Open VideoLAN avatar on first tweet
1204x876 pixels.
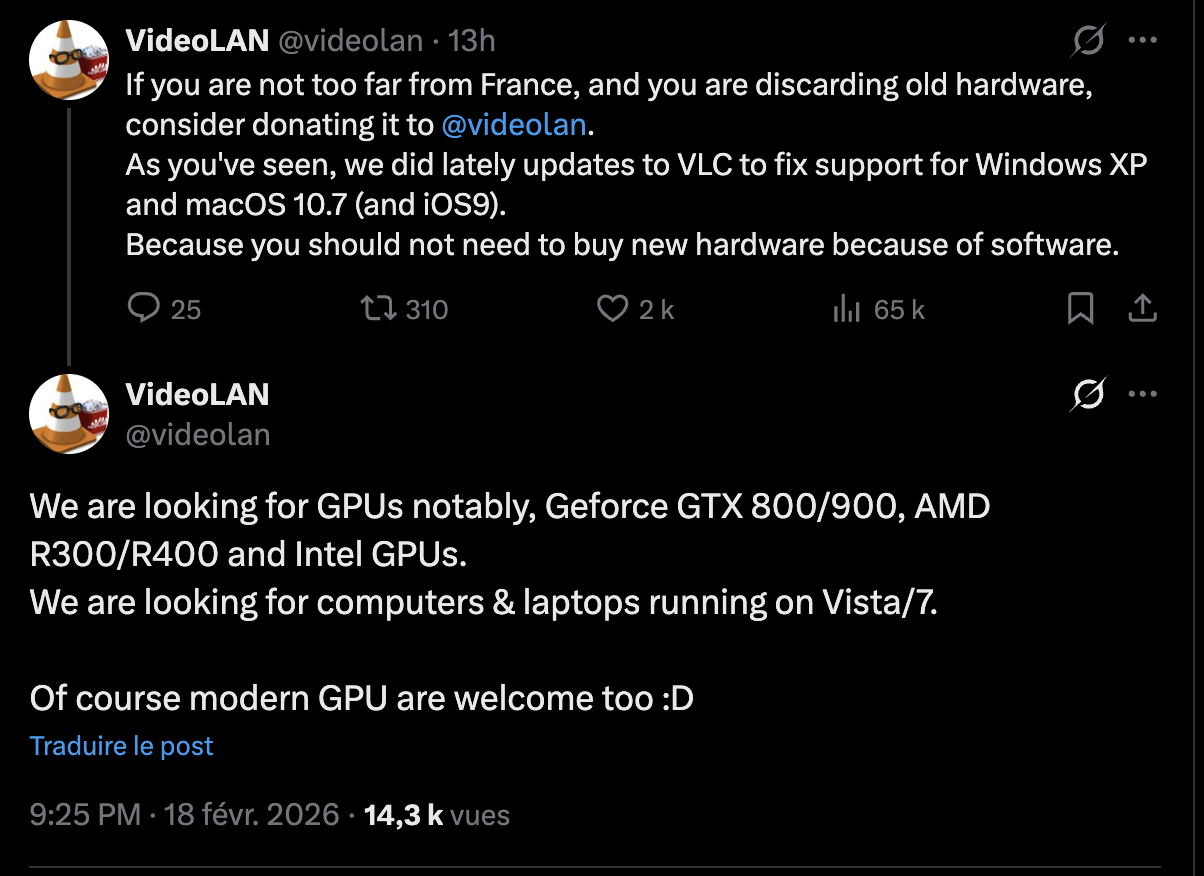pyautogui.click(x=68, y=58)
